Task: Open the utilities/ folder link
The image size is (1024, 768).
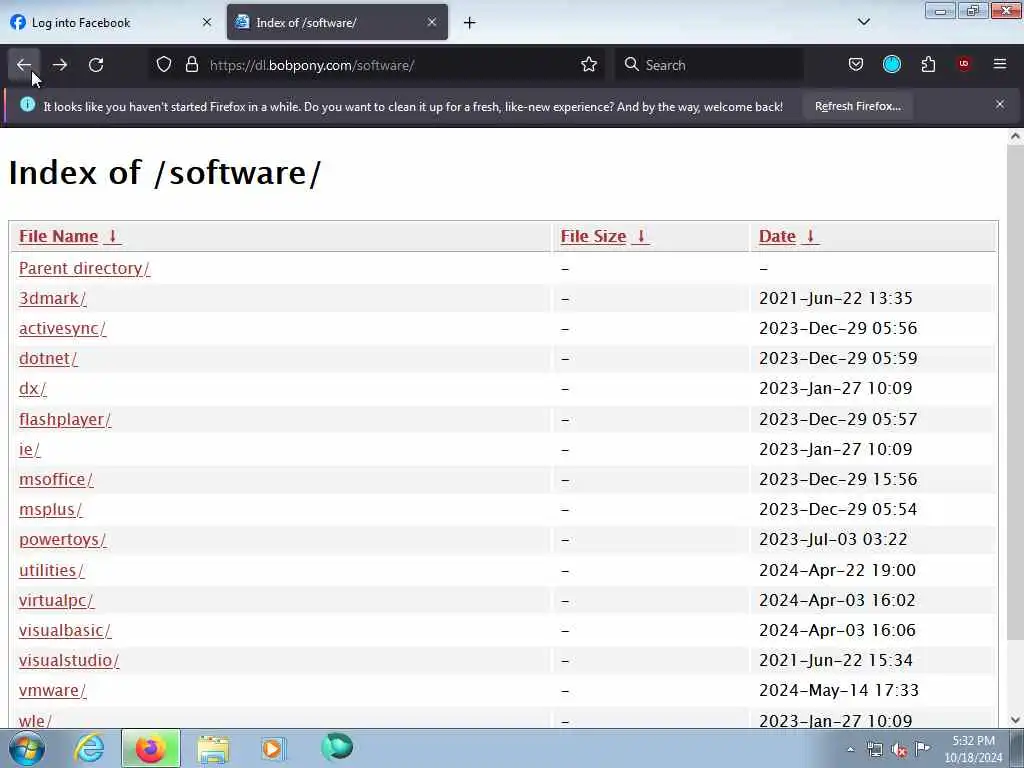Action: coord(51,570)
